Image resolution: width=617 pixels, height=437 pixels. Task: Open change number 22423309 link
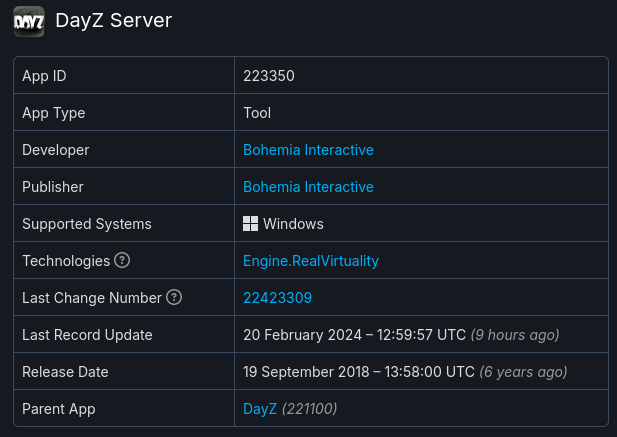click(x=277, y=298)
